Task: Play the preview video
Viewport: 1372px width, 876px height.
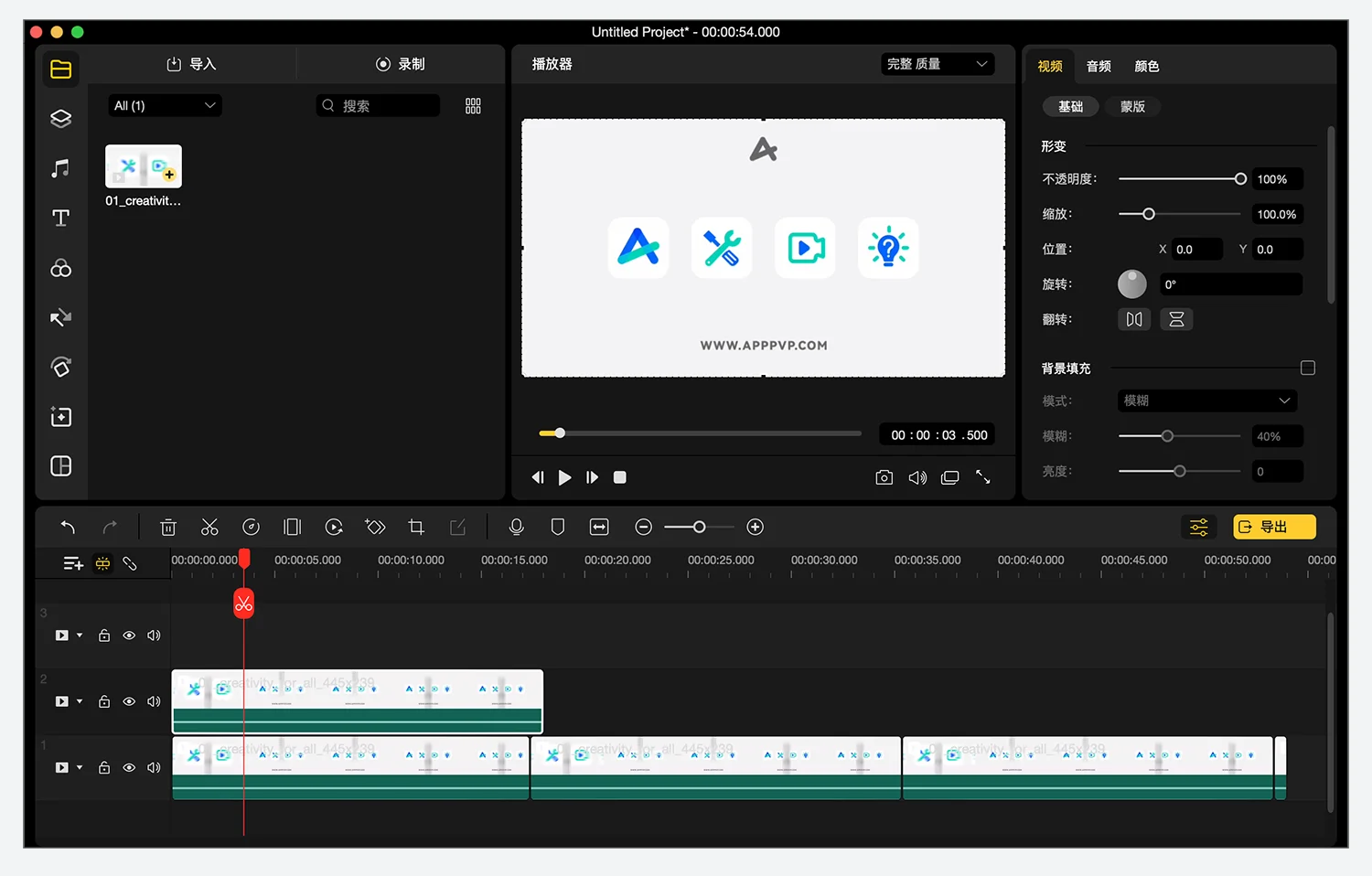Action: (x=564, y=477)
